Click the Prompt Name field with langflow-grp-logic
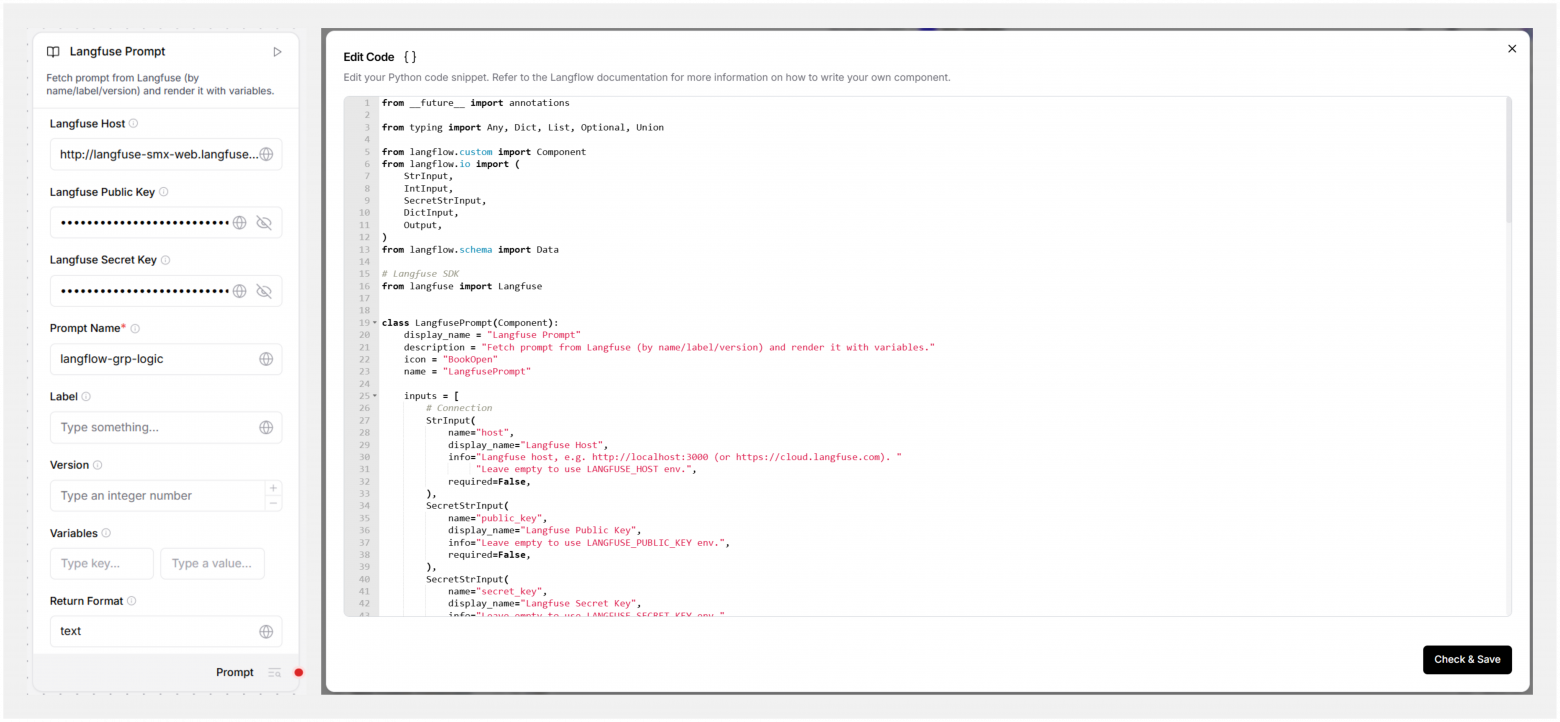 coord(166,359)
